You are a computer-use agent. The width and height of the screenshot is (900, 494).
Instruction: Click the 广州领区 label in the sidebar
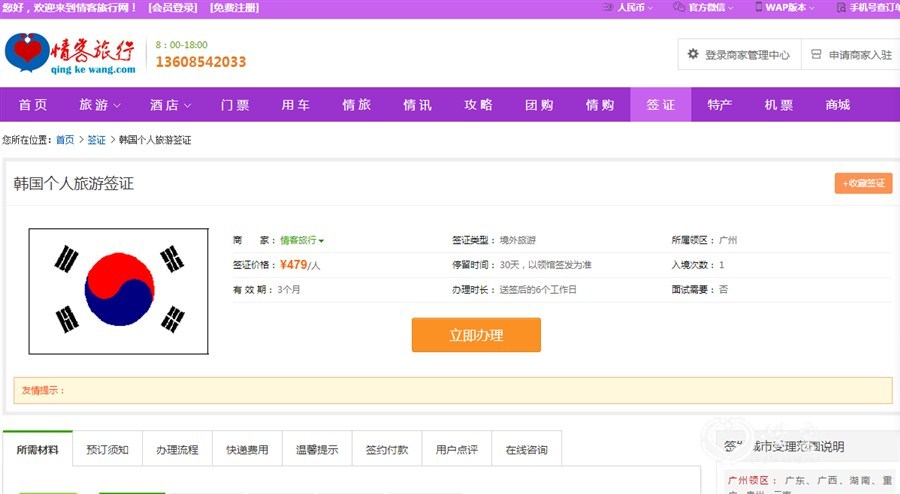752,480
